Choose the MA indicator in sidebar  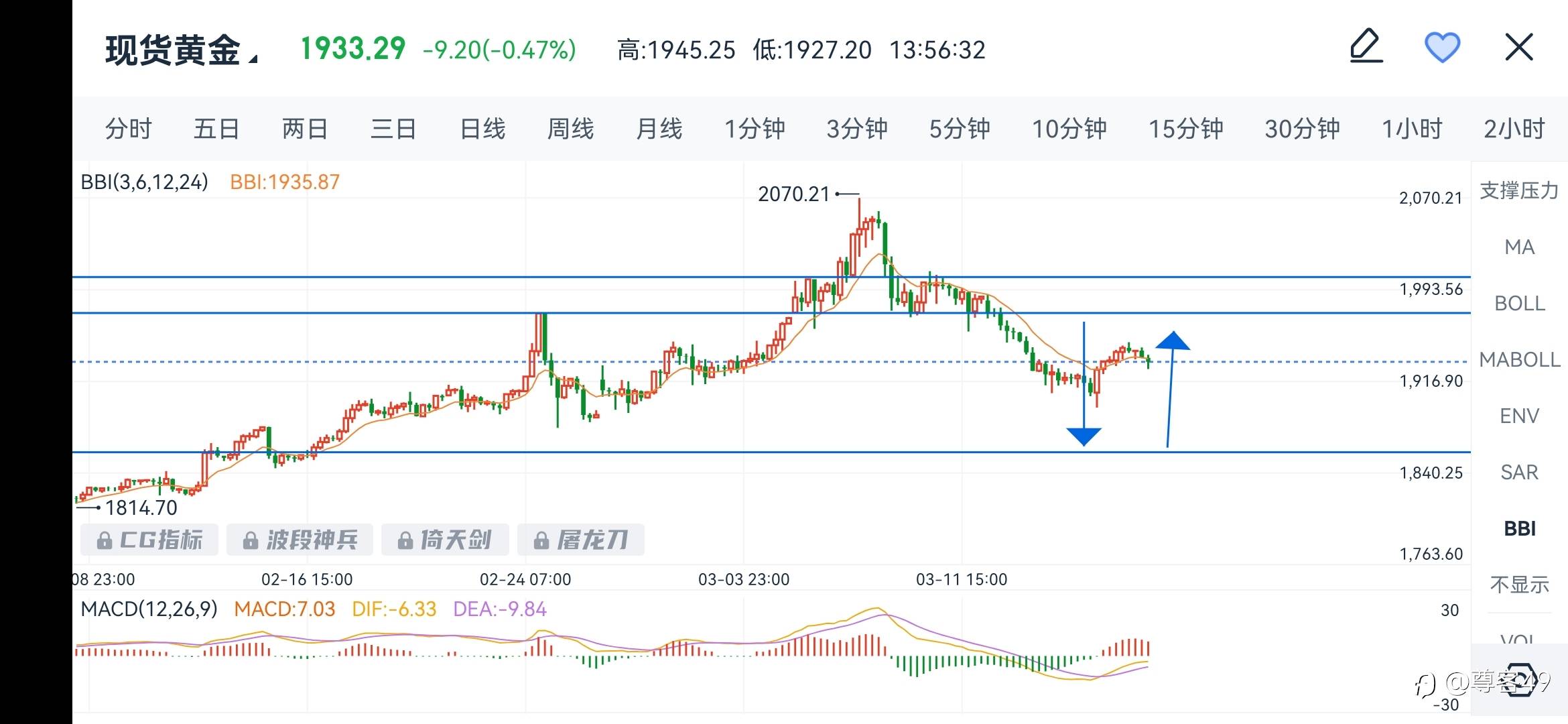pos(1520,247)
